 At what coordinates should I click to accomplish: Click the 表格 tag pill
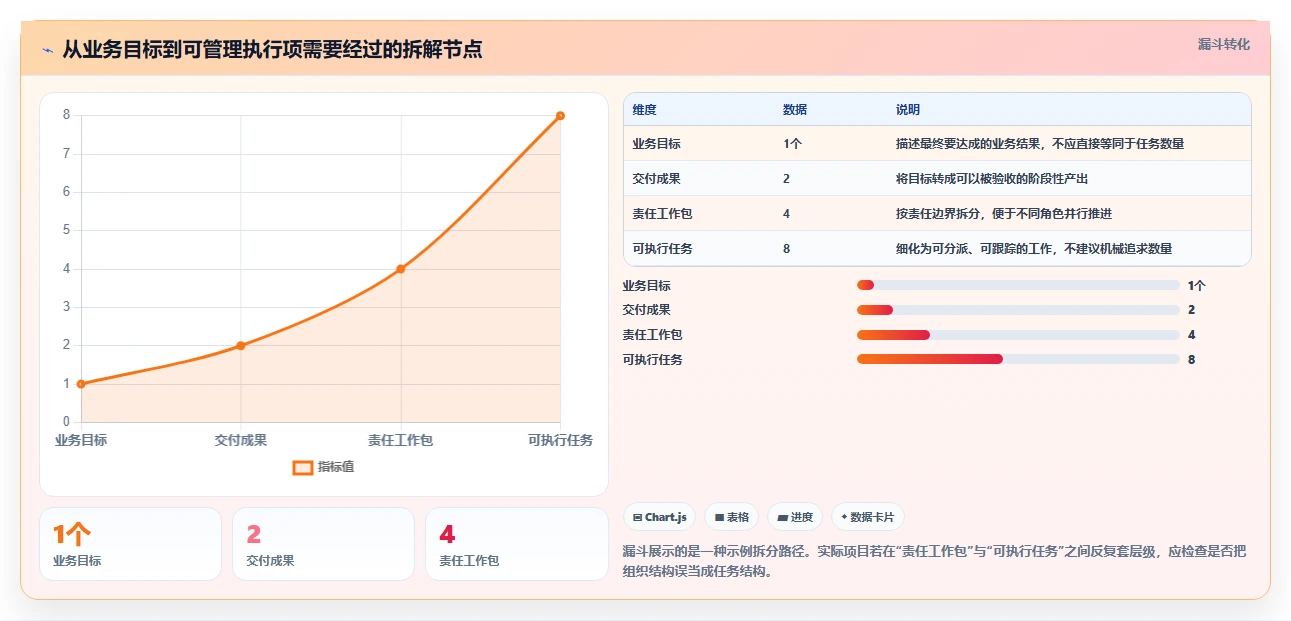click(x=732, y=517)
